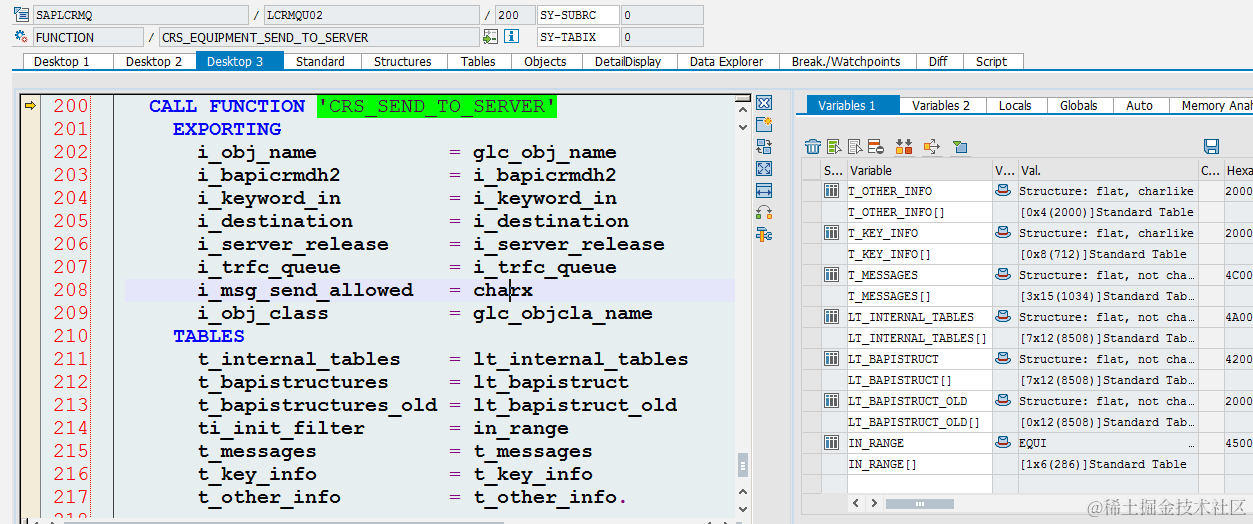Open the DetailDisplay tab
This screenshot has height=524, width=1253.
coord(628,61)
